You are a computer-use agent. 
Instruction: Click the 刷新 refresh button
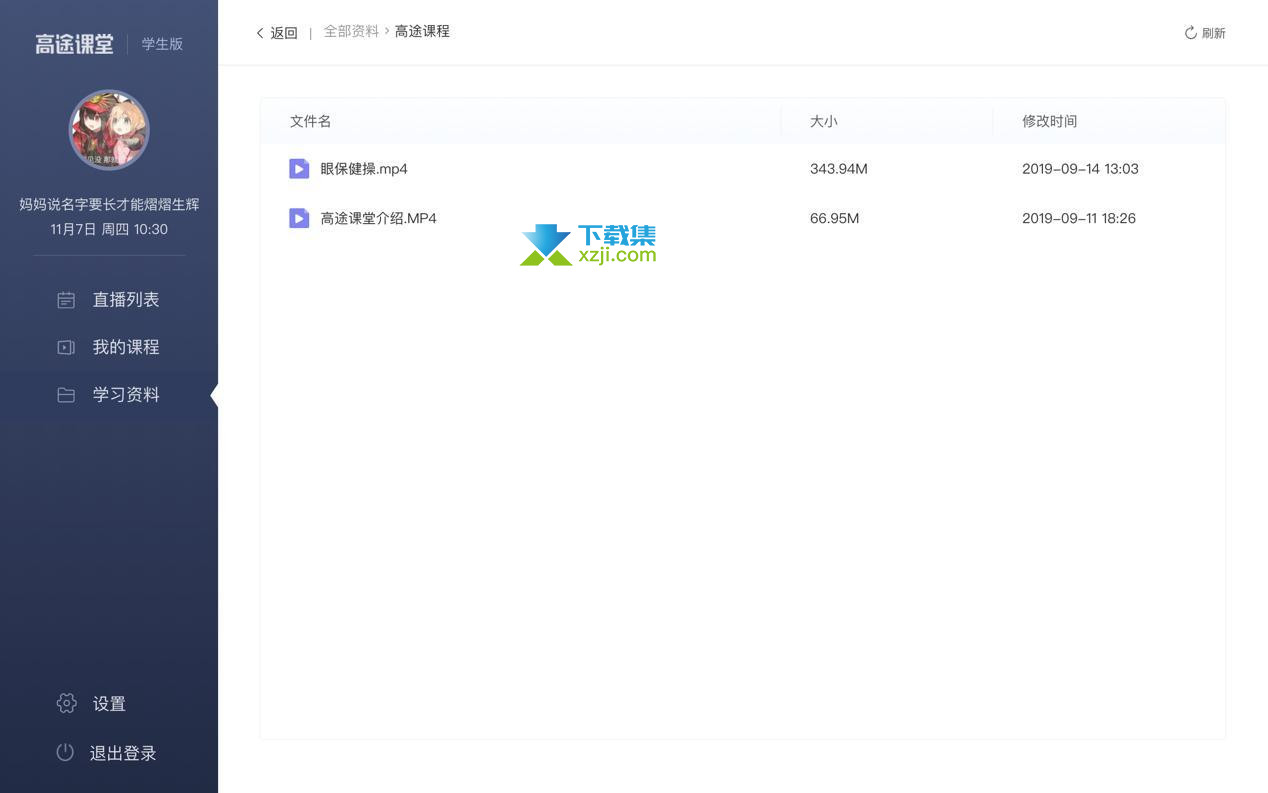click(1205, 33)
